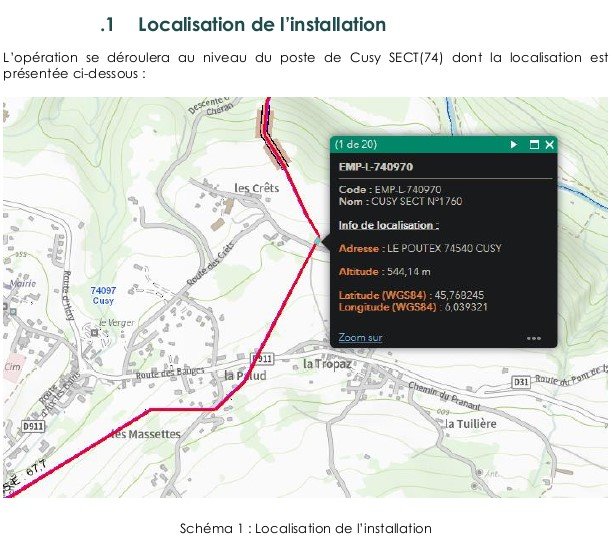
Task: Select the popup title EMP-L-740970
Action: click(x=375, y=167)
